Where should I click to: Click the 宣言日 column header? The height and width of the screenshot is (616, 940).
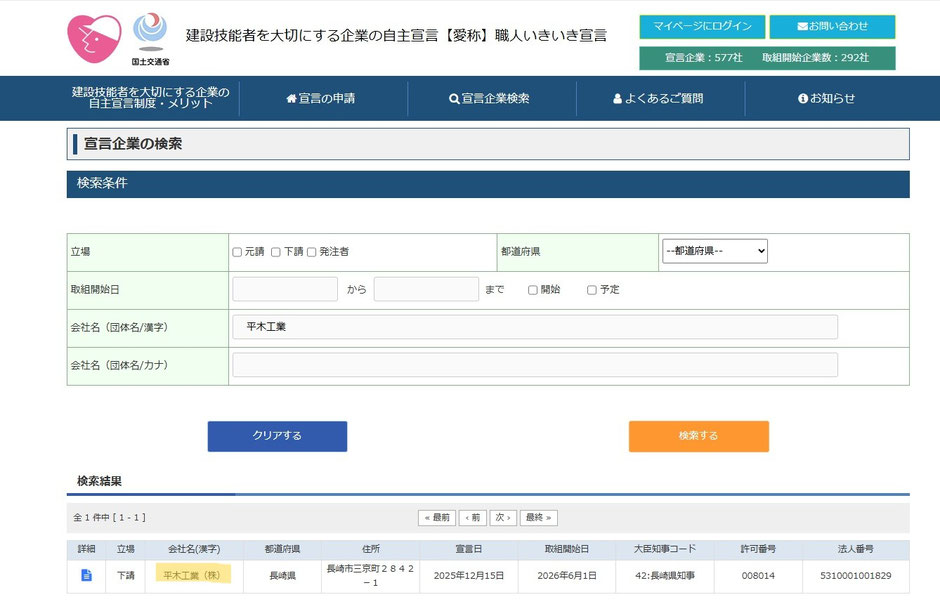(469, 549)
